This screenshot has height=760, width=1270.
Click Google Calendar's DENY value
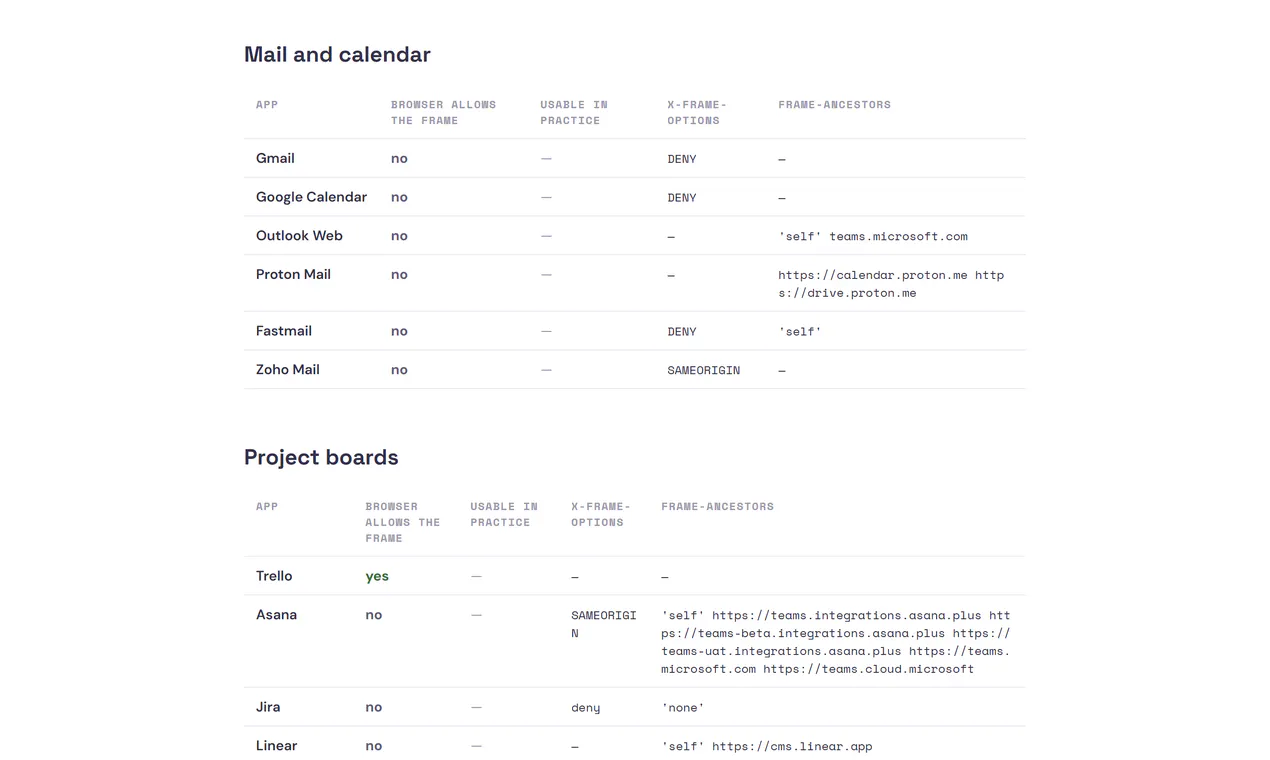pos(682,198)
